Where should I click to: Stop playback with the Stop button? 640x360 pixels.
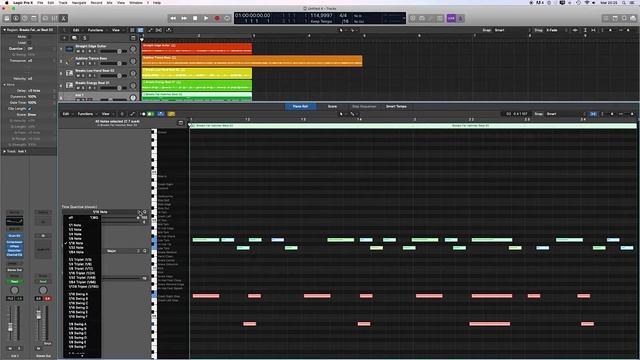[x=195, y=18]
